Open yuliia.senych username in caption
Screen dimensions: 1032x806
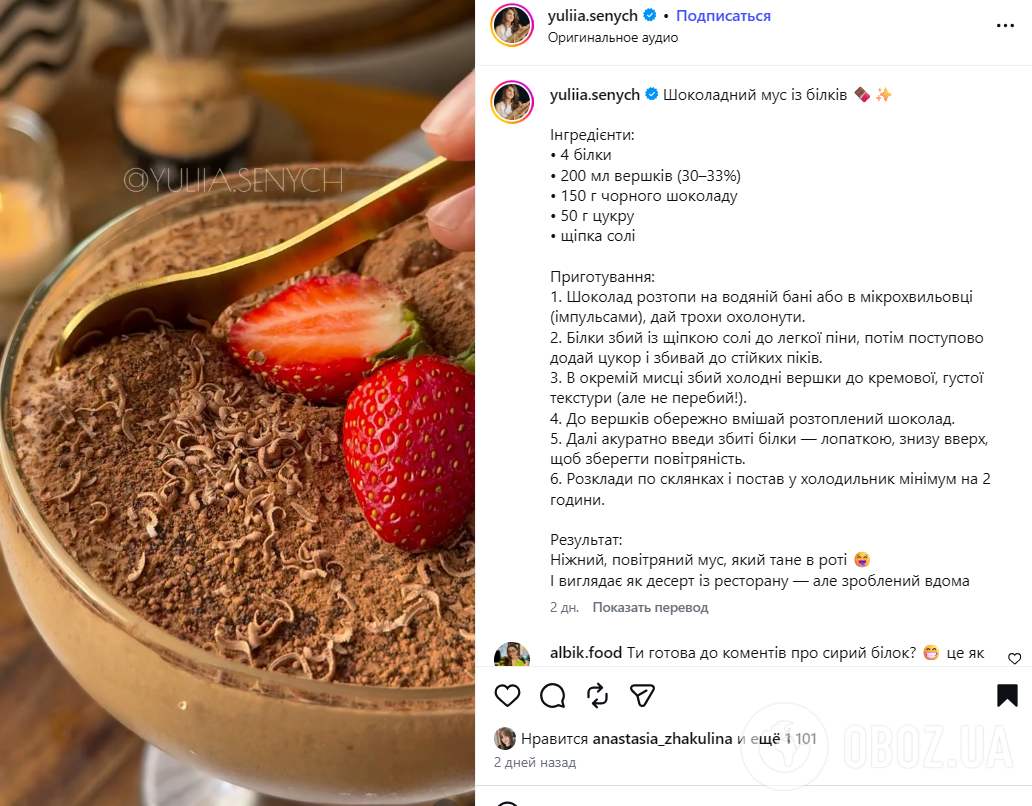(x=594, y=95)
